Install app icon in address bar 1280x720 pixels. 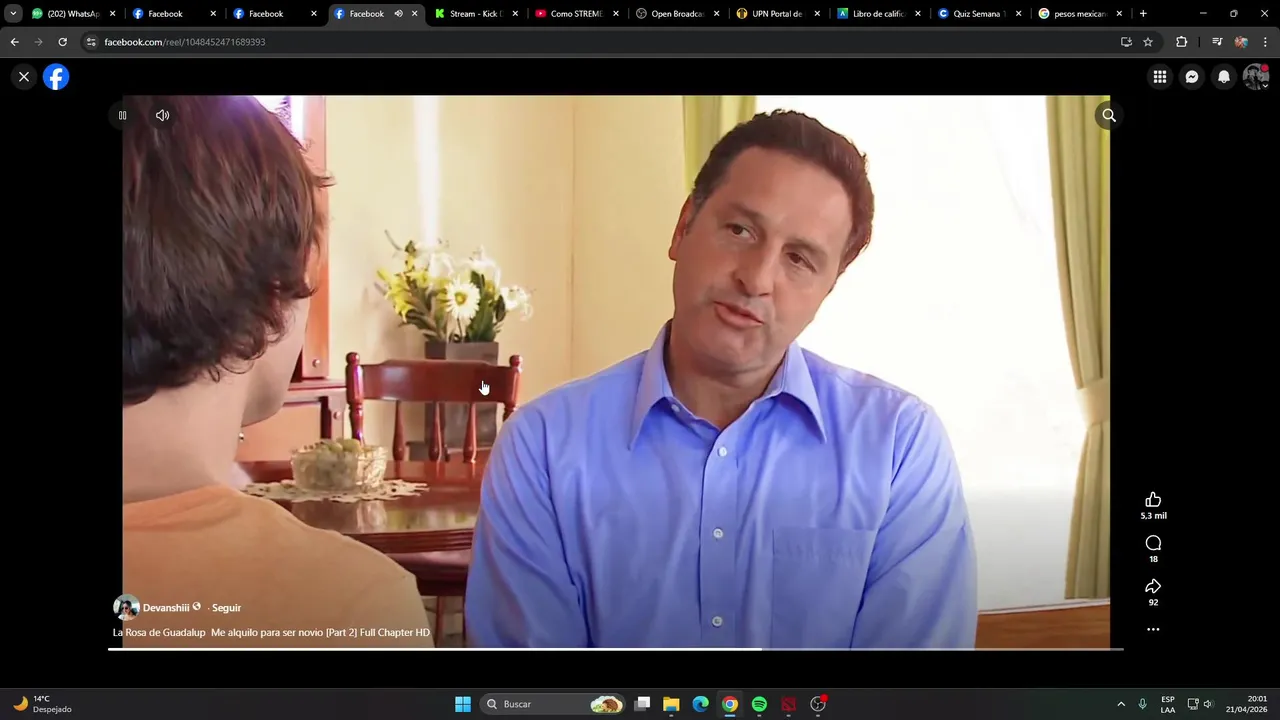click(1126, 42)
